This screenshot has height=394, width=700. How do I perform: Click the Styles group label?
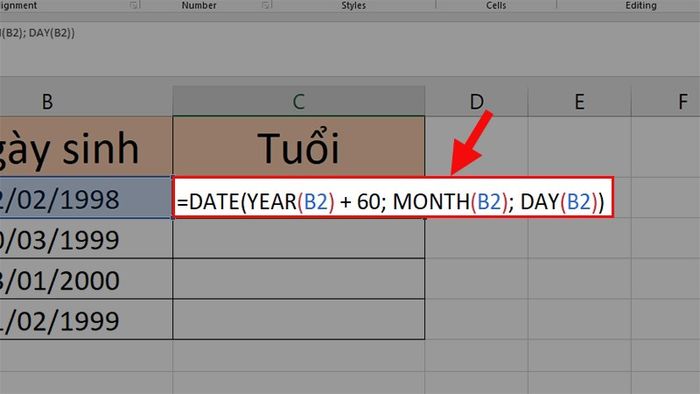[x=354, y=5]
